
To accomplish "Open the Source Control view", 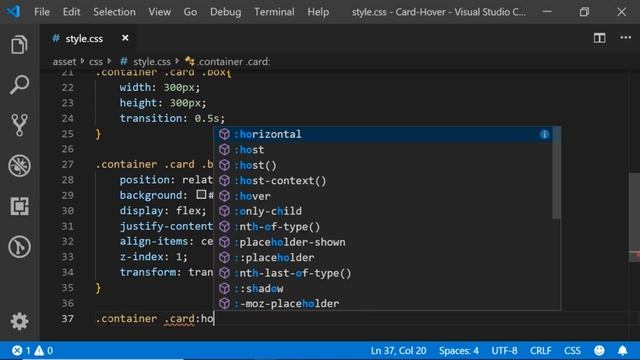I will click(19, 124).
